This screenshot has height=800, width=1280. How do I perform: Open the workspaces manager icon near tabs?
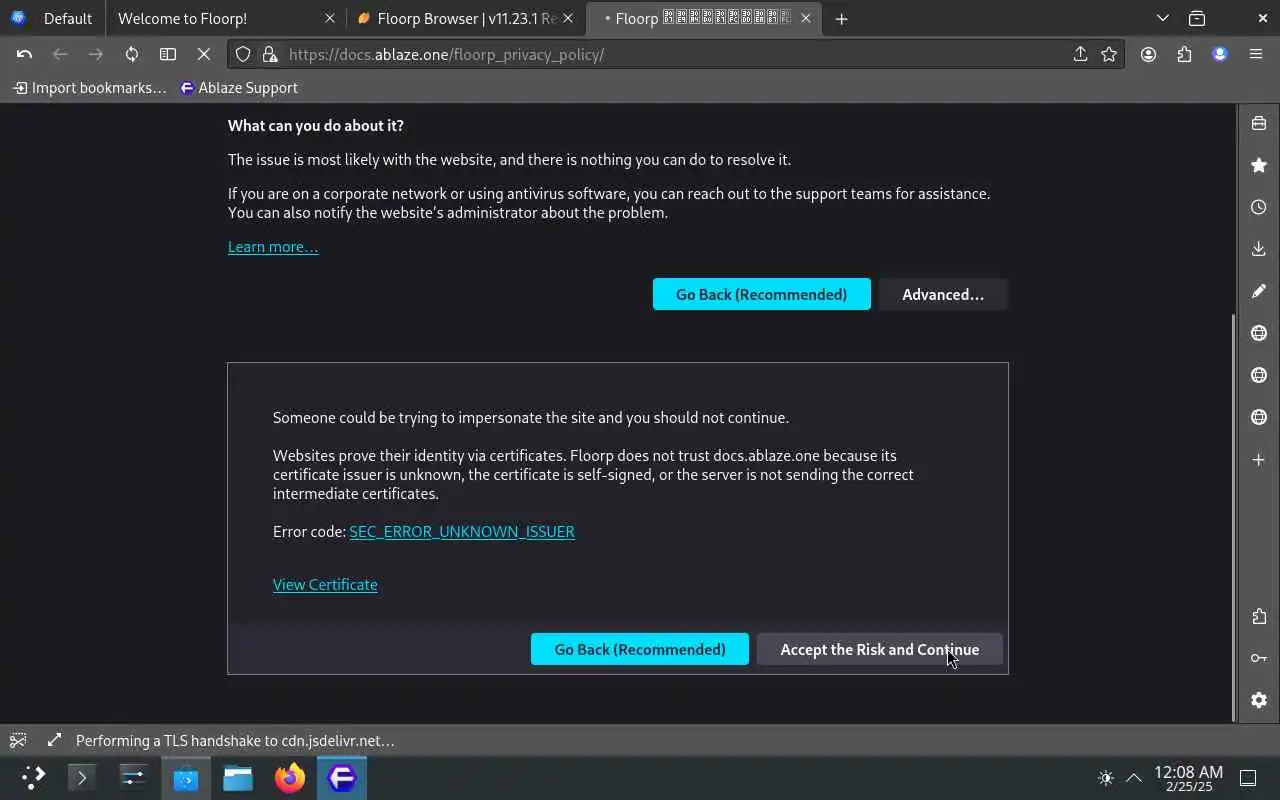click(1197, 19)
